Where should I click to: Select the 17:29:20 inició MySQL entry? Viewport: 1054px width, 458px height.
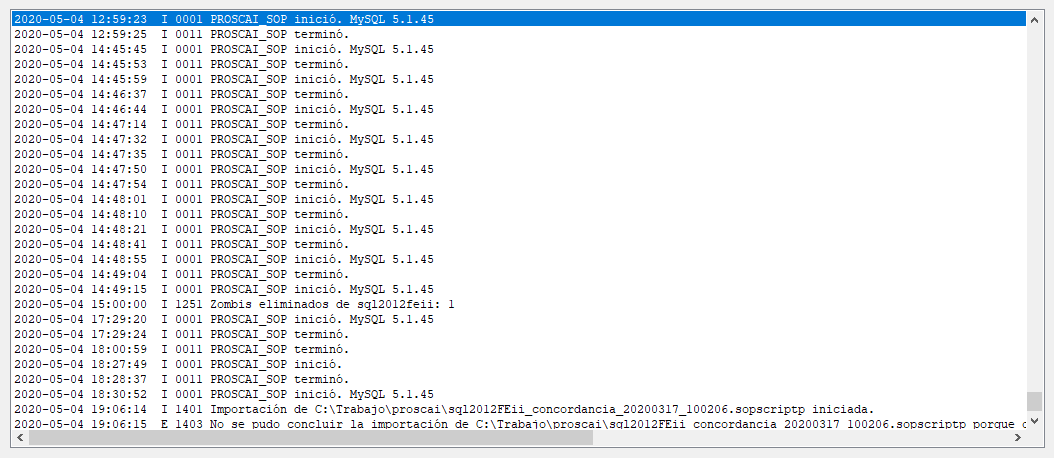(x=519, y=319)
